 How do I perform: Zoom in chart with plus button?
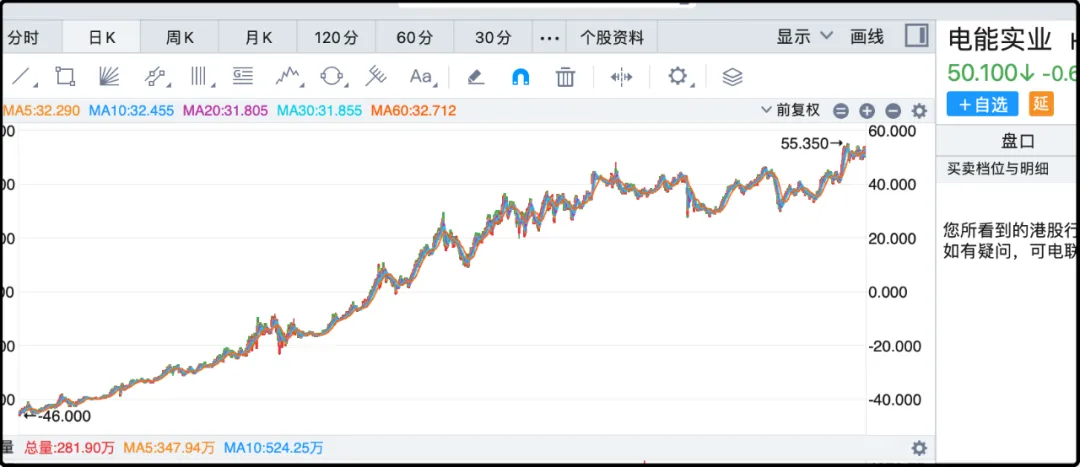(x=867, y=111)
